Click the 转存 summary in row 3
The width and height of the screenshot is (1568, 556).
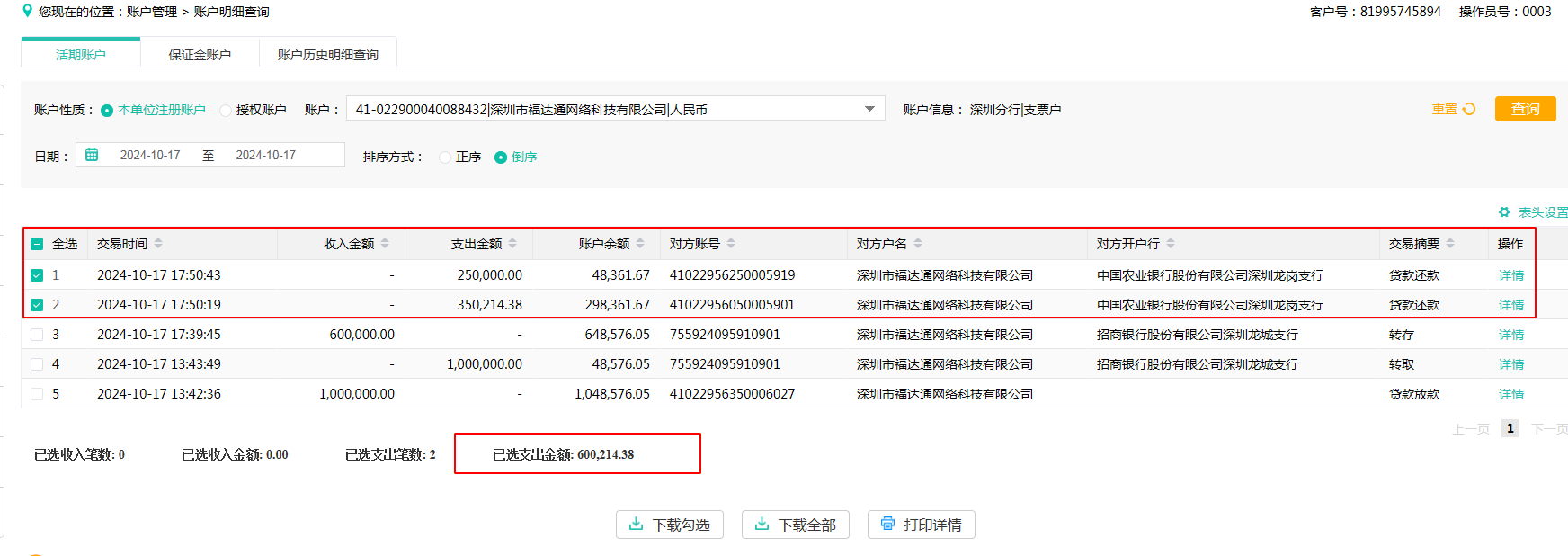[x=1402, y=335]
